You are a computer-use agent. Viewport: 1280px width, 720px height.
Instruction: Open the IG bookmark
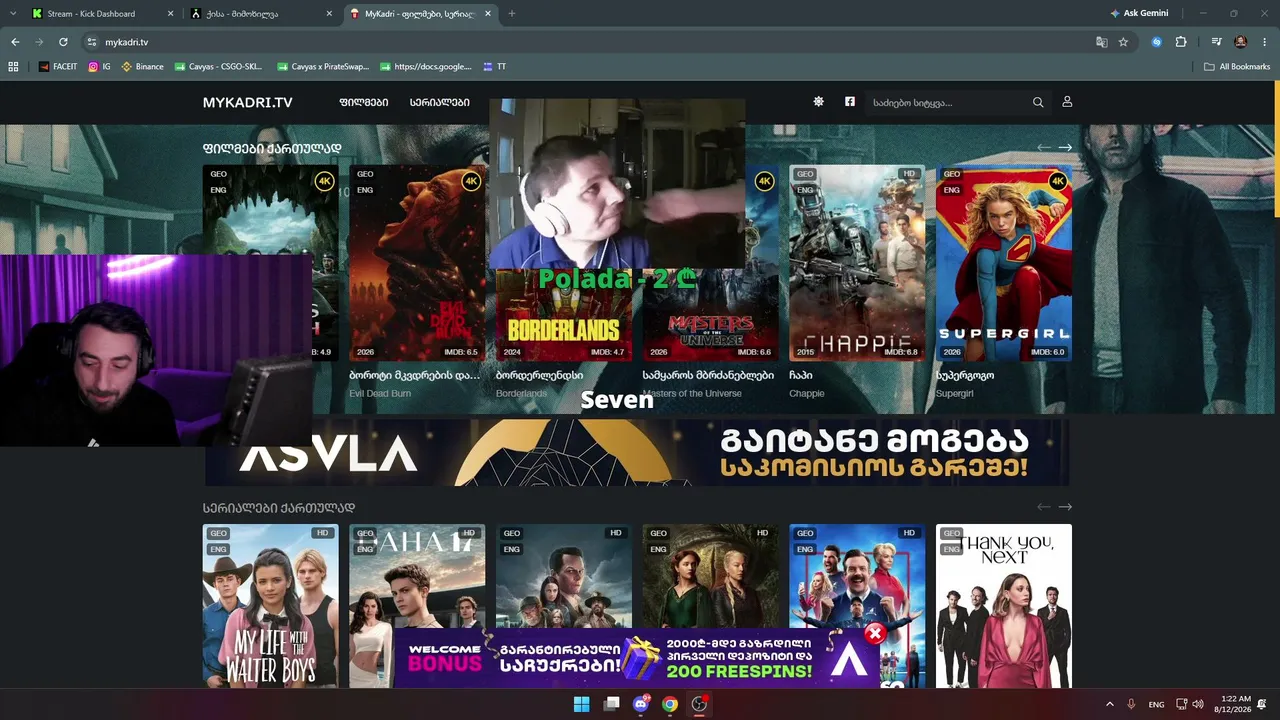pos(100,67)
